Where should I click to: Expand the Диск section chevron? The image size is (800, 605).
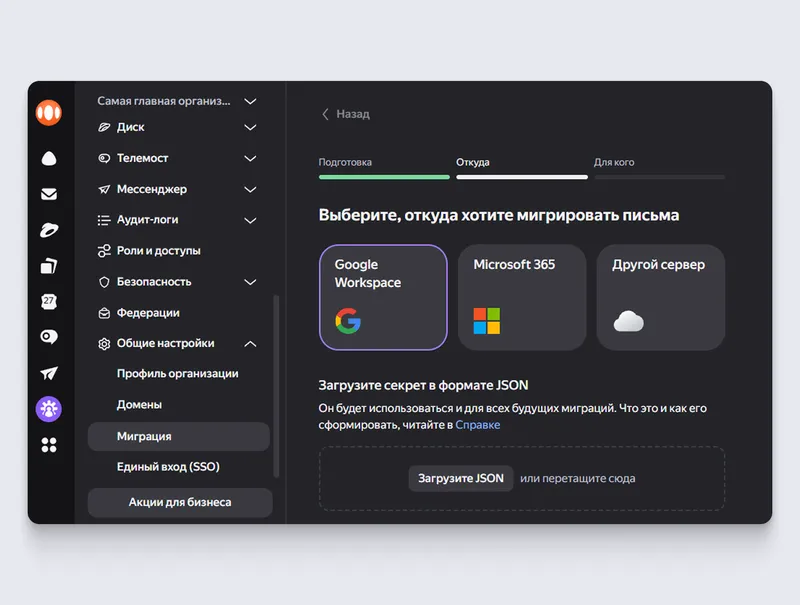coord(250,128)
